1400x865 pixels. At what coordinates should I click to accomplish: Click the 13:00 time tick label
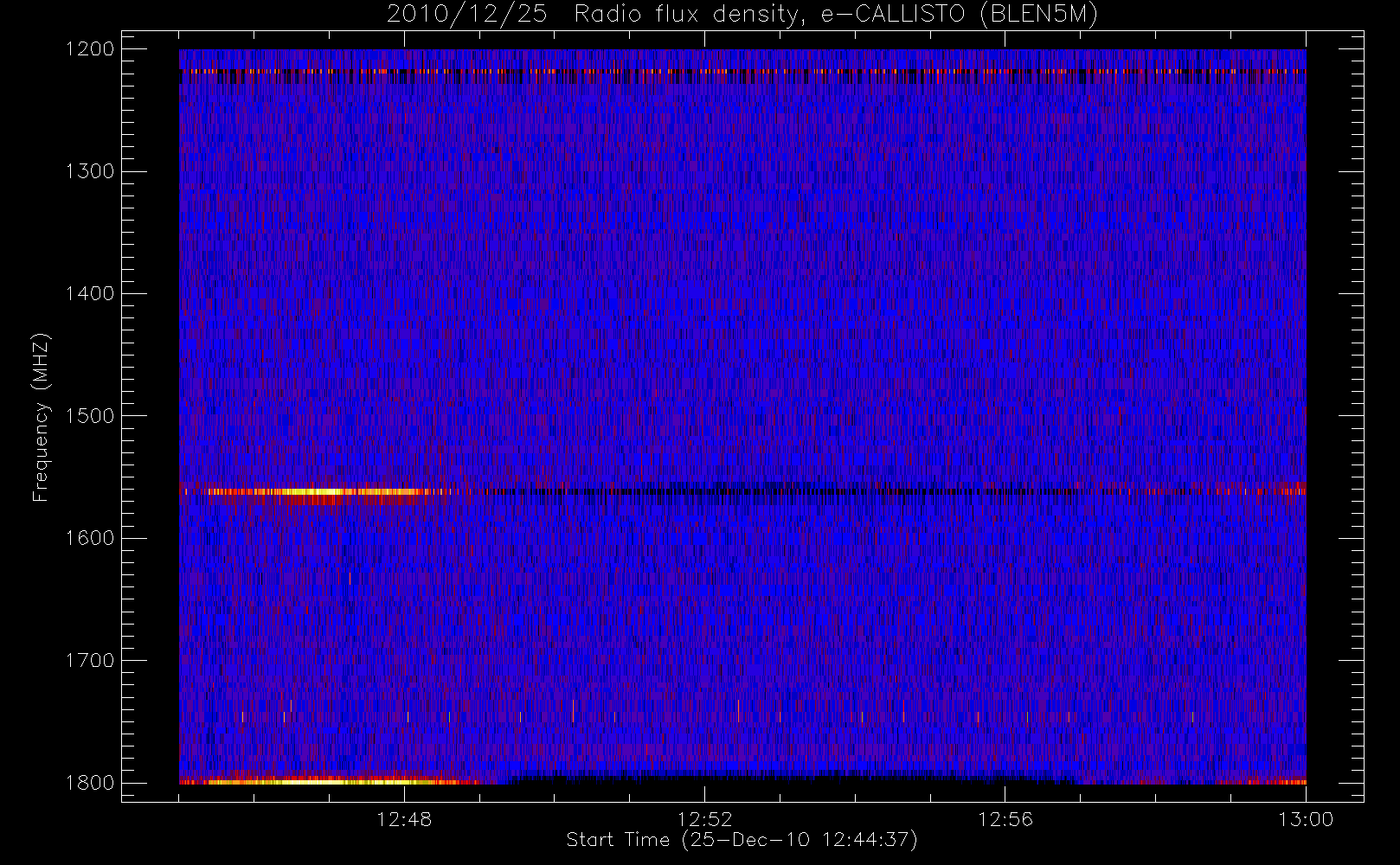(x=1306, y=819)
